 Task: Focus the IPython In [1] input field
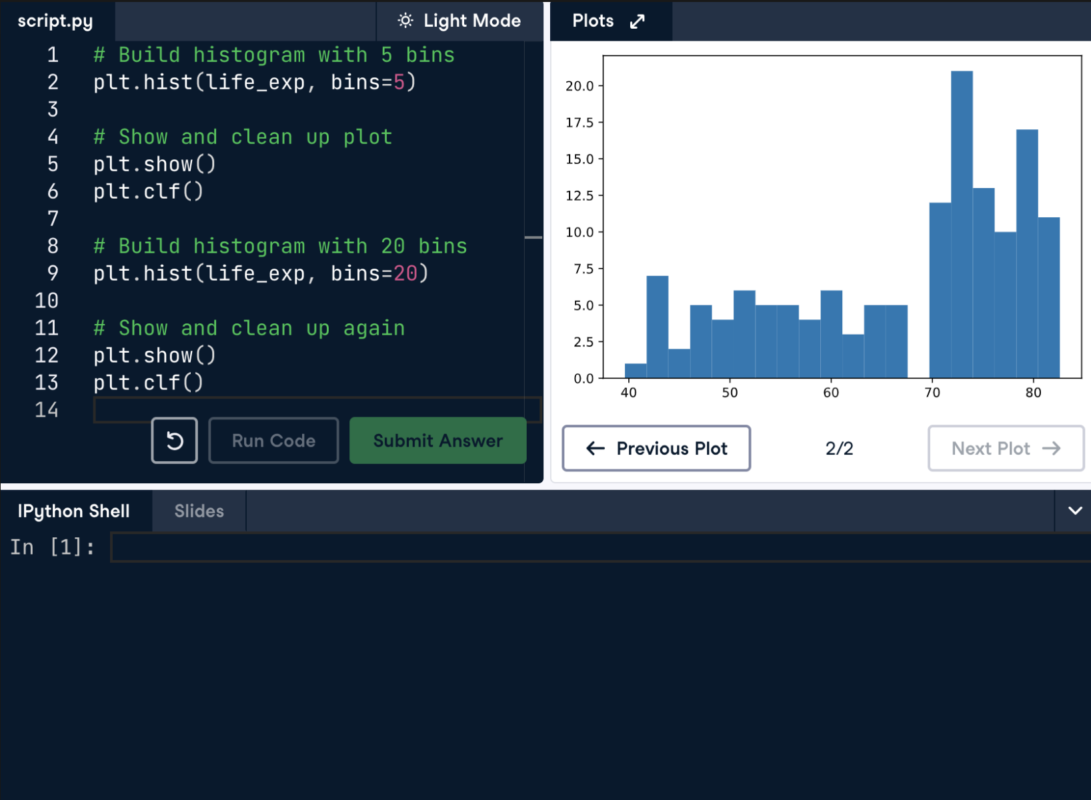coord(600,547)
